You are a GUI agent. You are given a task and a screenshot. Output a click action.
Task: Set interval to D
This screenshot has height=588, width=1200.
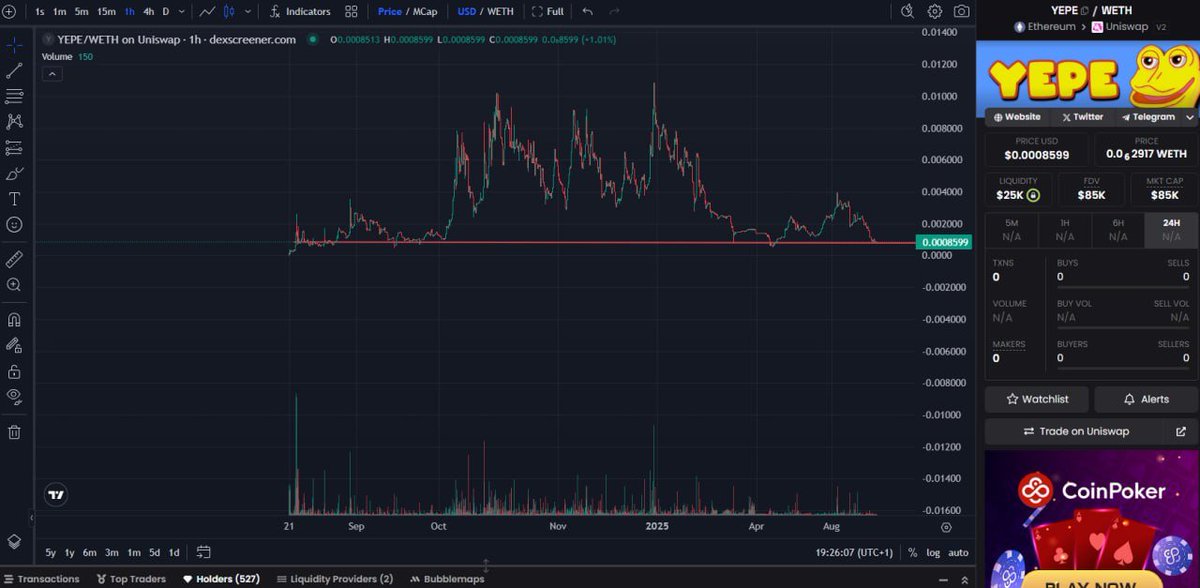166,12
